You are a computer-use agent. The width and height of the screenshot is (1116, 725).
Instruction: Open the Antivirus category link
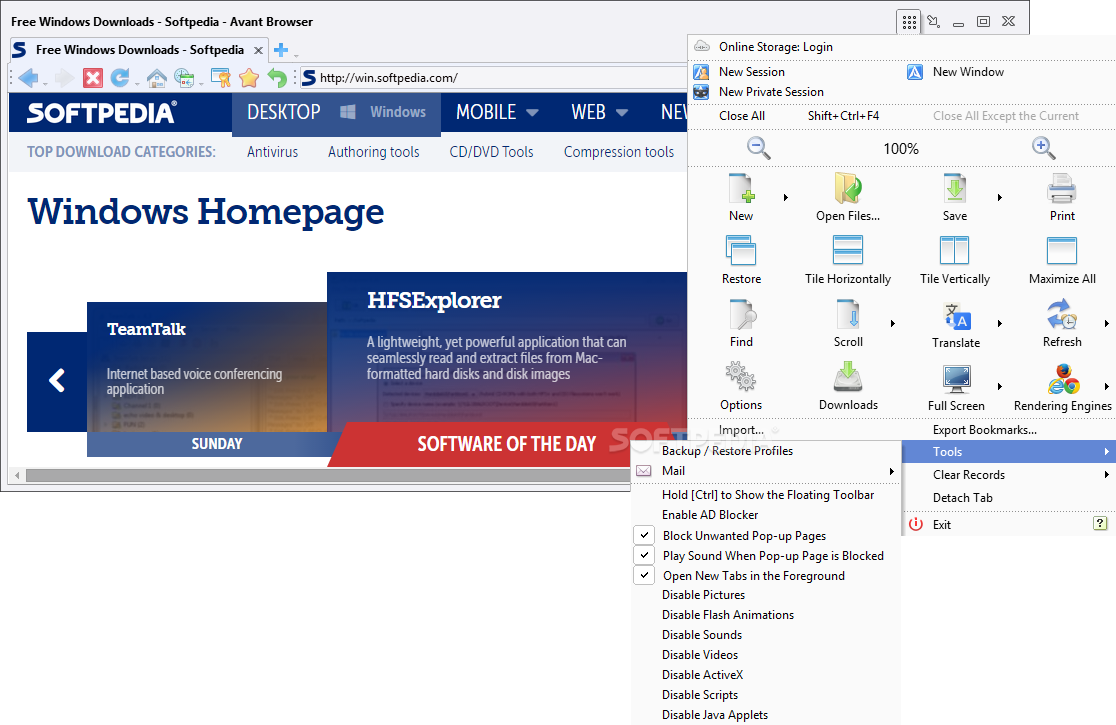pyautogui.click(x=272, y=152)
